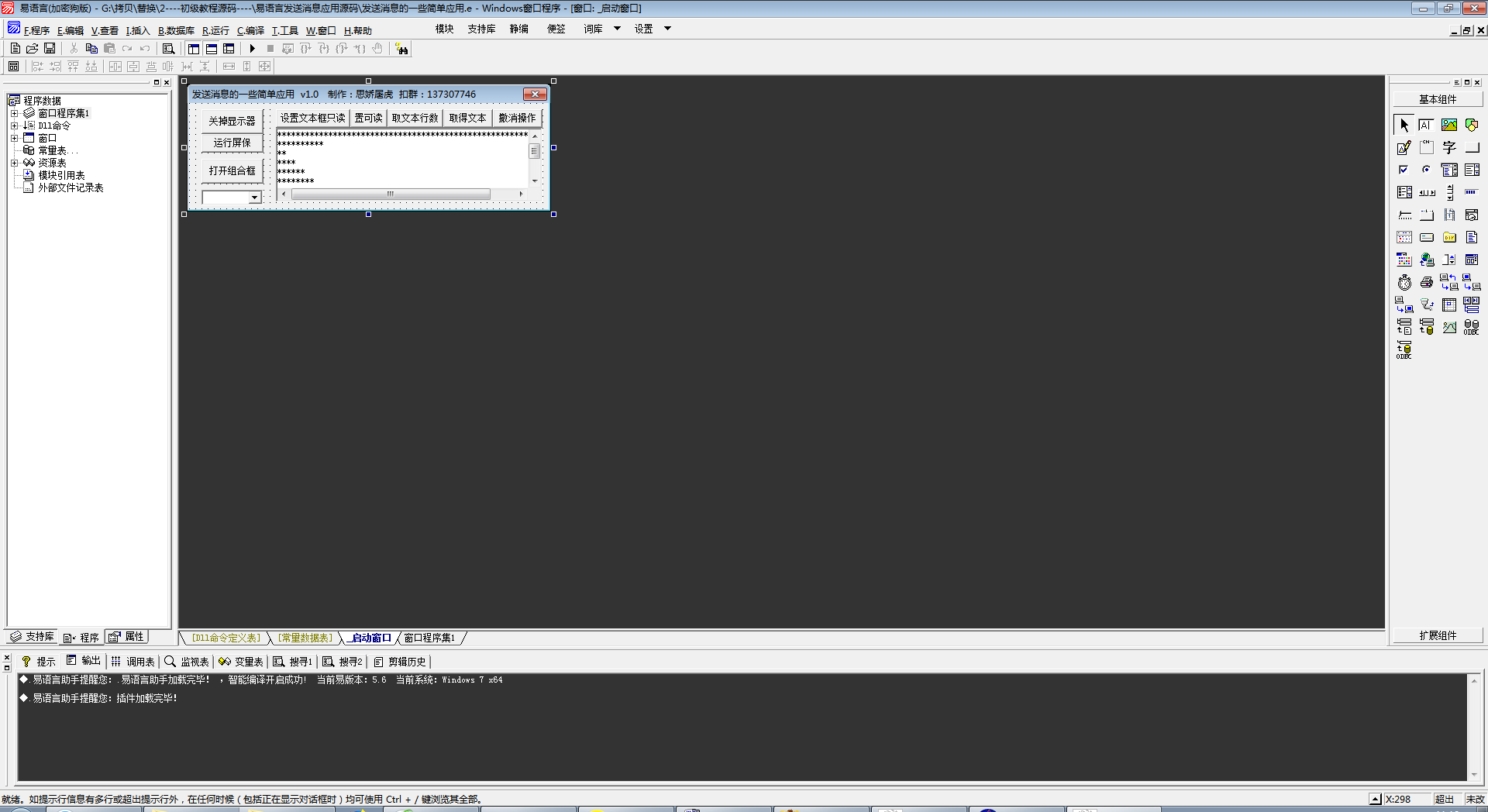Click the 运行屏保 button in form
Viewport: 1488px width, 812px height.
pyautogui.click(x=232, y=143)
